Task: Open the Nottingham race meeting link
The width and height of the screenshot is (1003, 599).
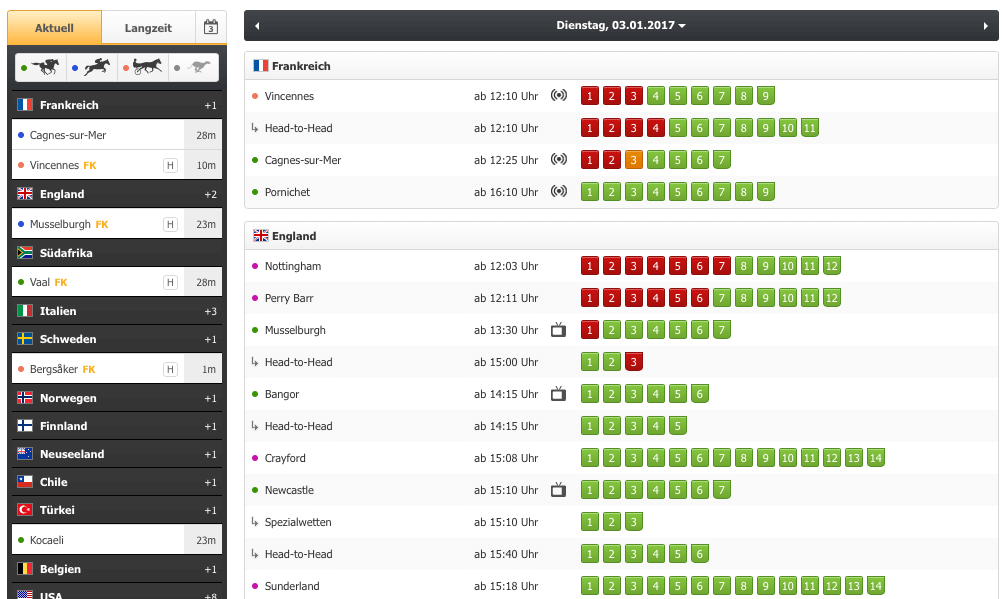Action: 293,266
